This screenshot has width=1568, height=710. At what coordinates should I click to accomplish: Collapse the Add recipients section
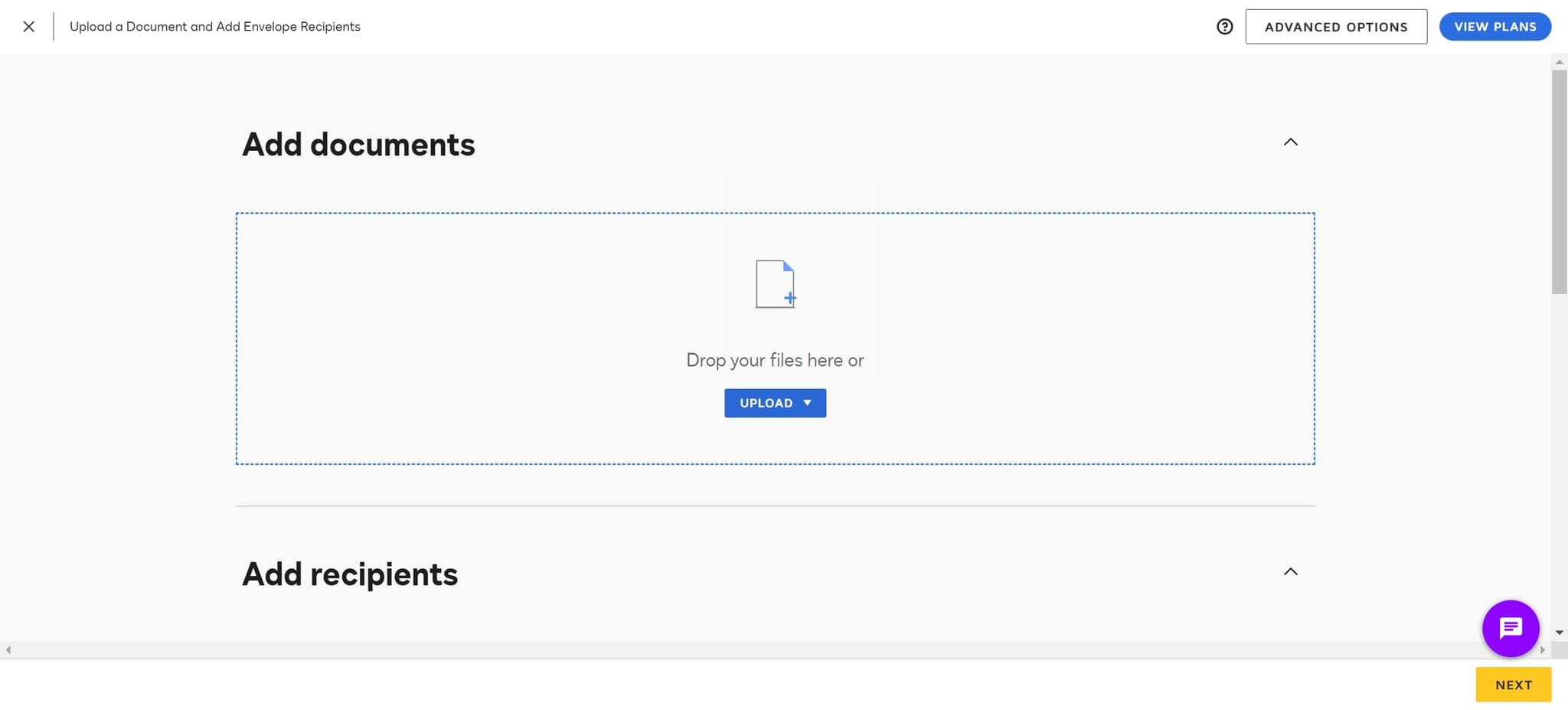(1290, 571)
